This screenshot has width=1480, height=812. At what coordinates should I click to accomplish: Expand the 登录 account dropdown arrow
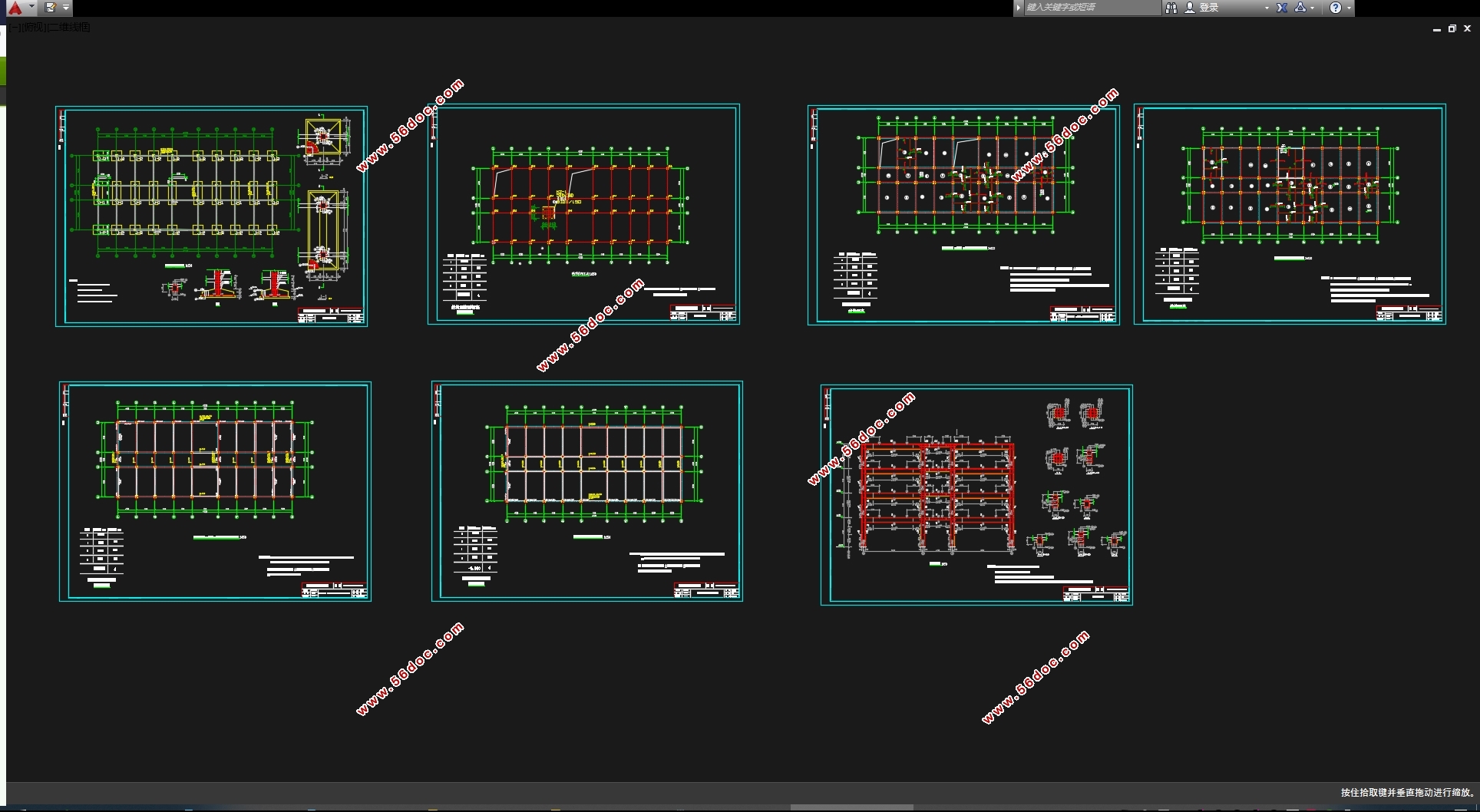[x=1266, y=8]
